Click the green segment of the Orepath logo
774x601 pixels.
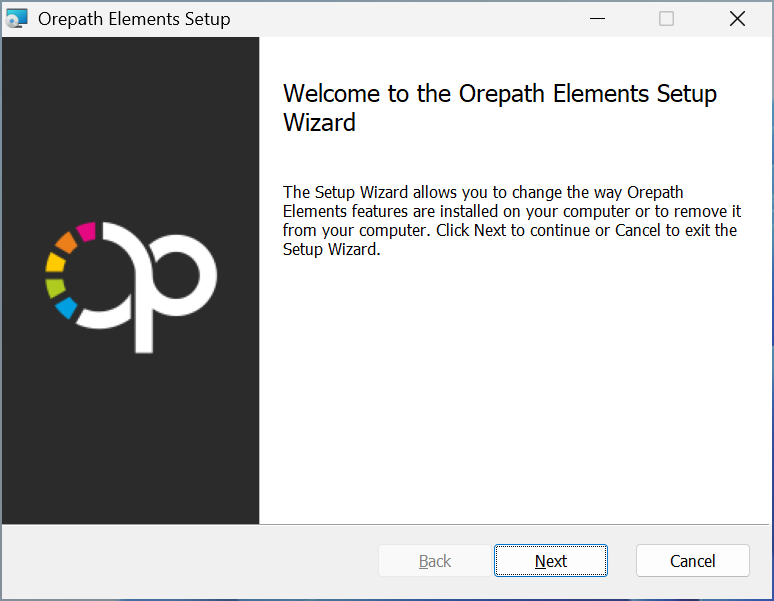(56, 288)
